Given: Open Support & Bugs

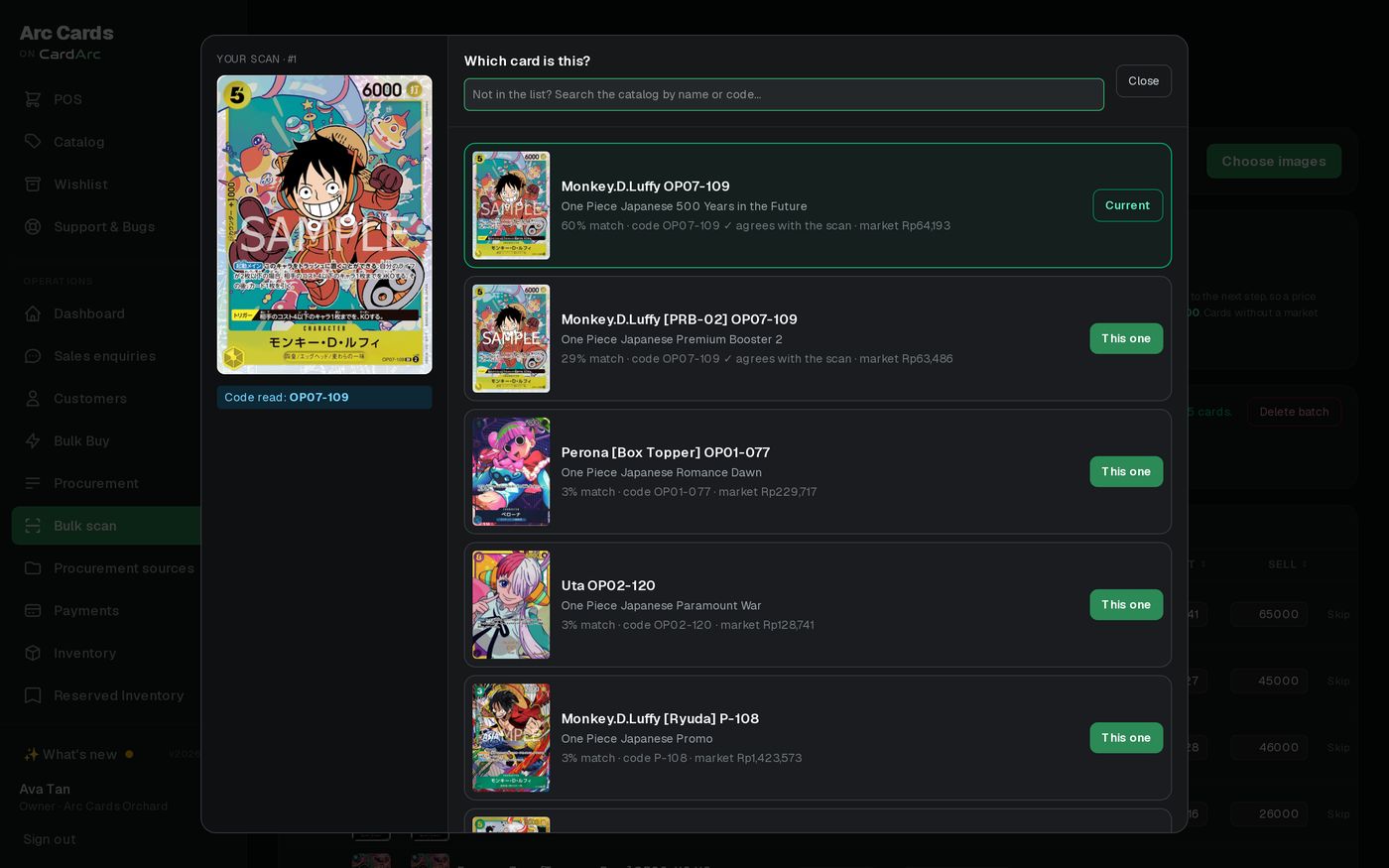Looking at the screenshot, I should tap(106, 227).
